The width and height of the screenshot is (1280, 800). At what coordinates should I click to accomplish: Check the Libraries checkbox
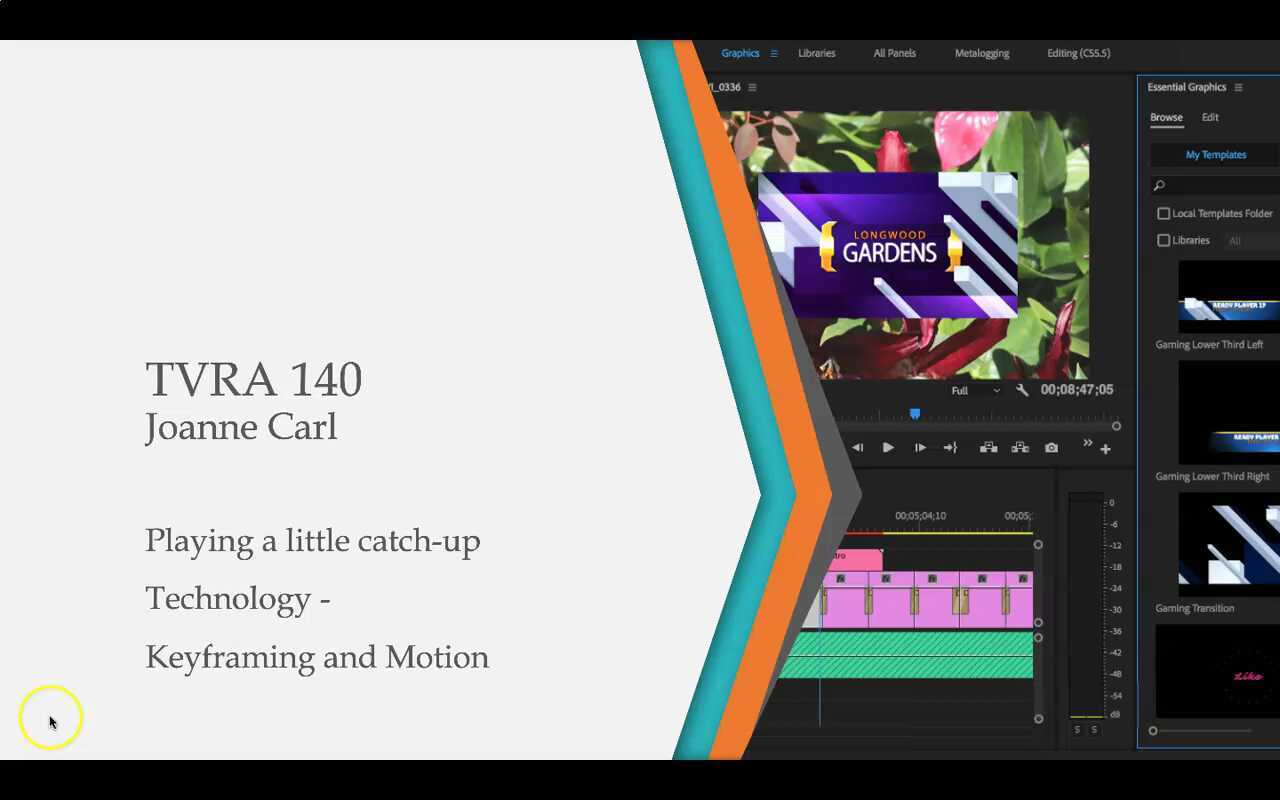pos(1164,240)
